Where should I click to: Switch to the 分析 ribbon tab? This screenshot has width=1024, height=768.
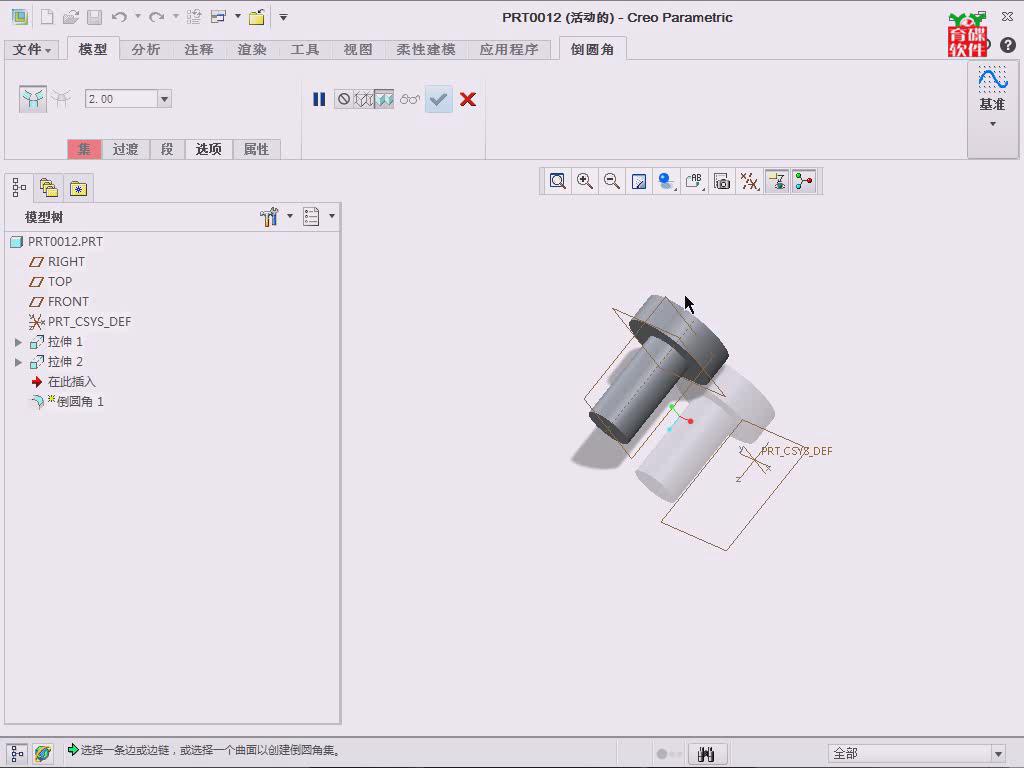146,50
